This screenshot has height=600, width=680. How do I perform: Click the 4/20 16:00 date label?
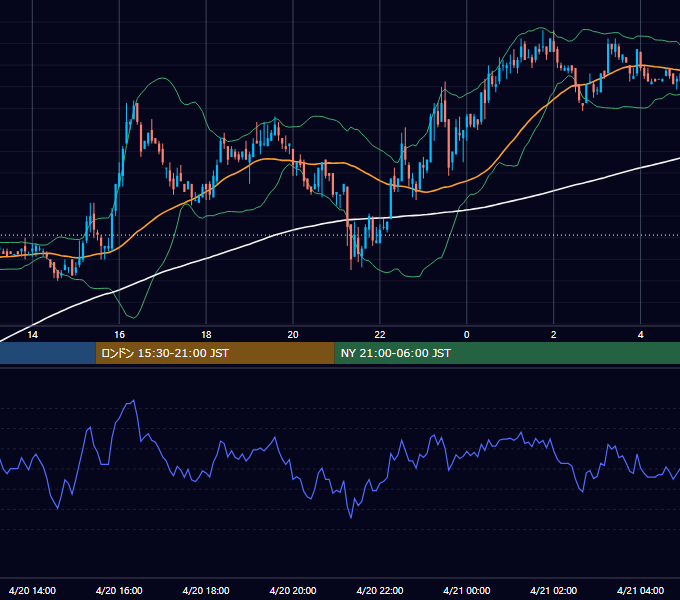coord(119,590)
